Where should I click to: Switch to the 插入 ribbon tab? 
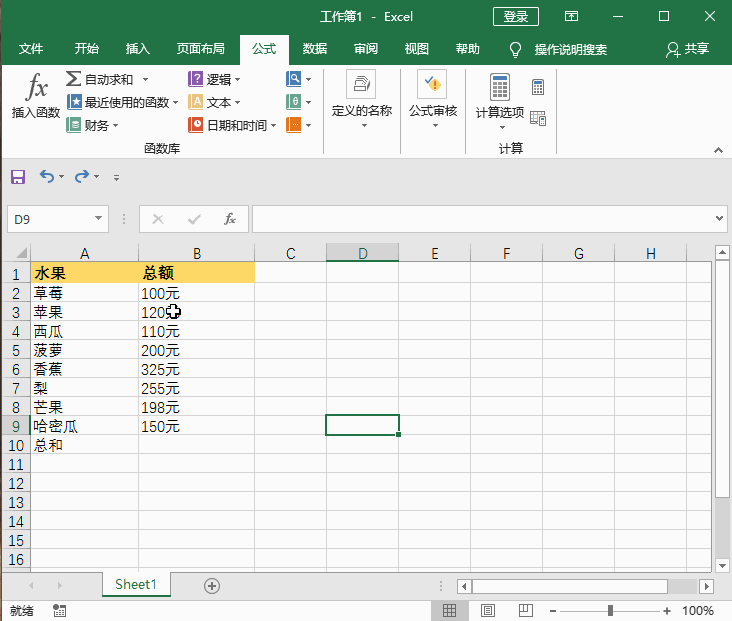138,49
